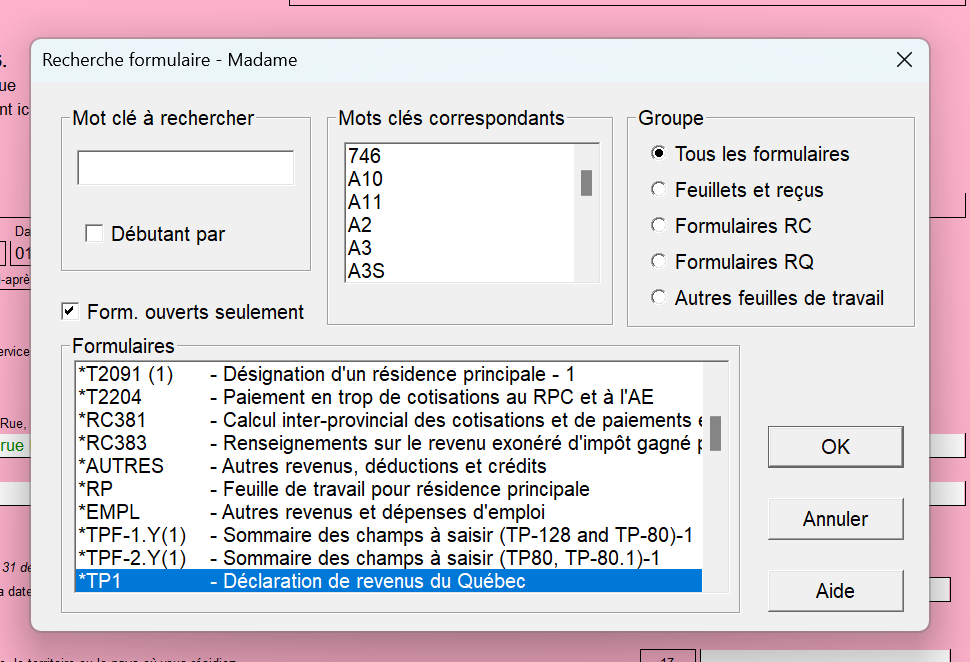Image resolution: width=970 pixels, height=662 pixels.
Task: Open help via the Aide button
Action: 835,591
